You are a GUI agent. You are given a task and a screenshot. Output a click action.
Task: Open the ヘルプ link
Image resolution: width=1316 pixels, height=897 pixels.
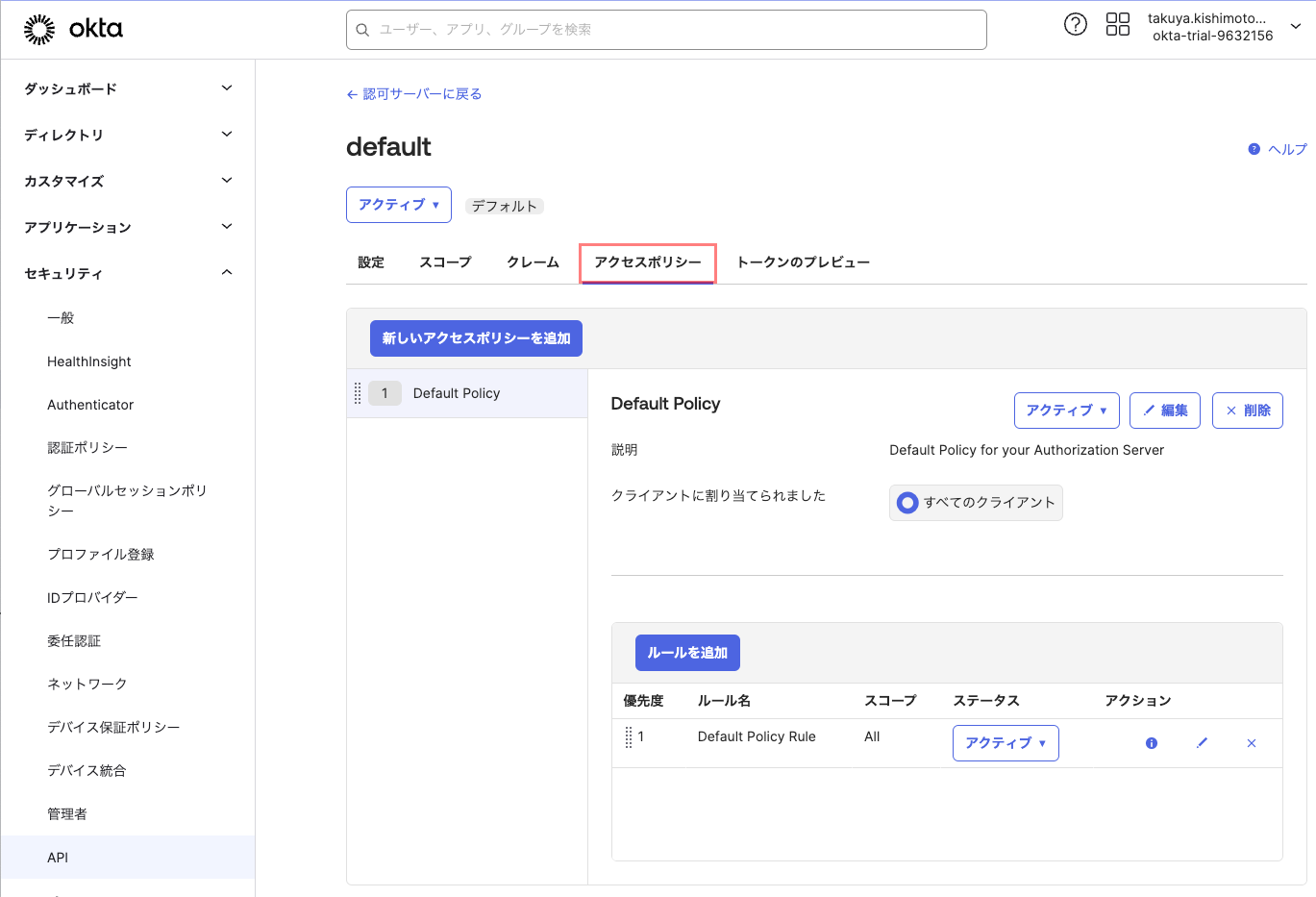coord(1287,149)
